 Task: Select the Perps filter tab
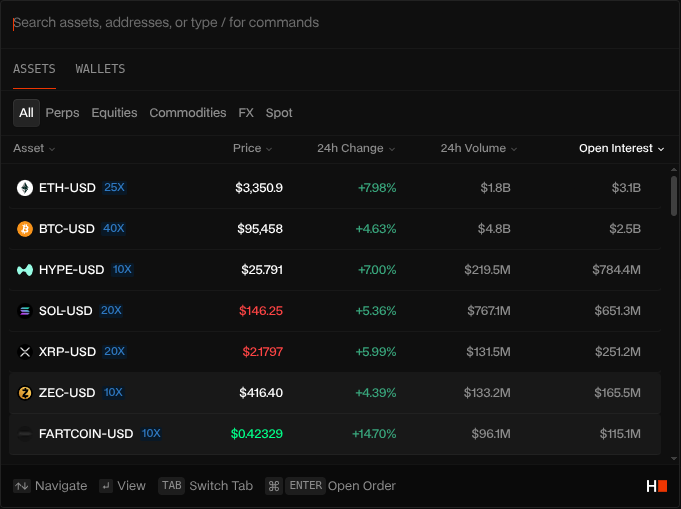click(63, 113)
